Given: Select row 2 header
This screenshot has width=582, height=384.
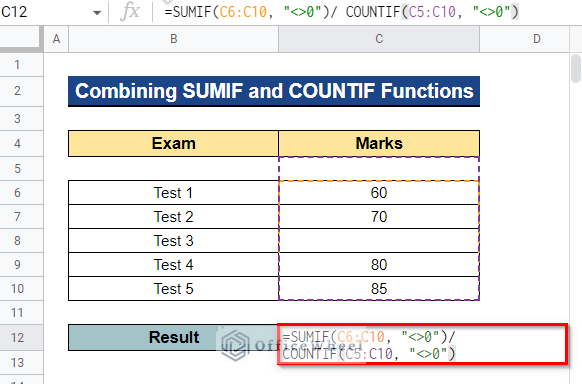Looking at the screenshot, I should (22, 91).
